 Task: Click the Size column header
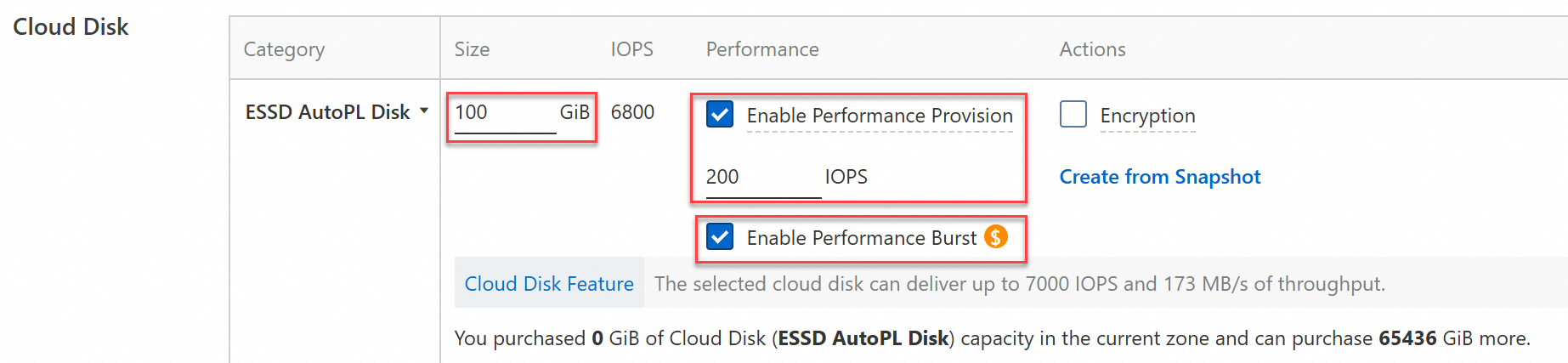pyautogui.click(x=472, y=49)
